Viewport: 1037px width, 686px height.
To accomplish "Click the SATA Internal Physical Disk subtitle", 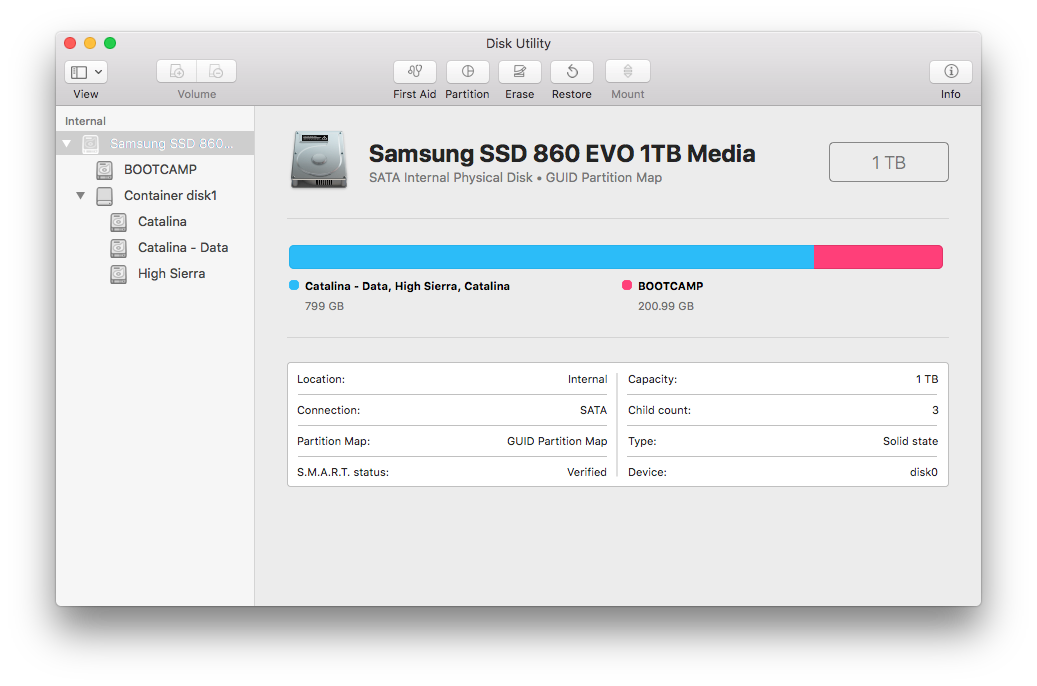I will [516, 177].
